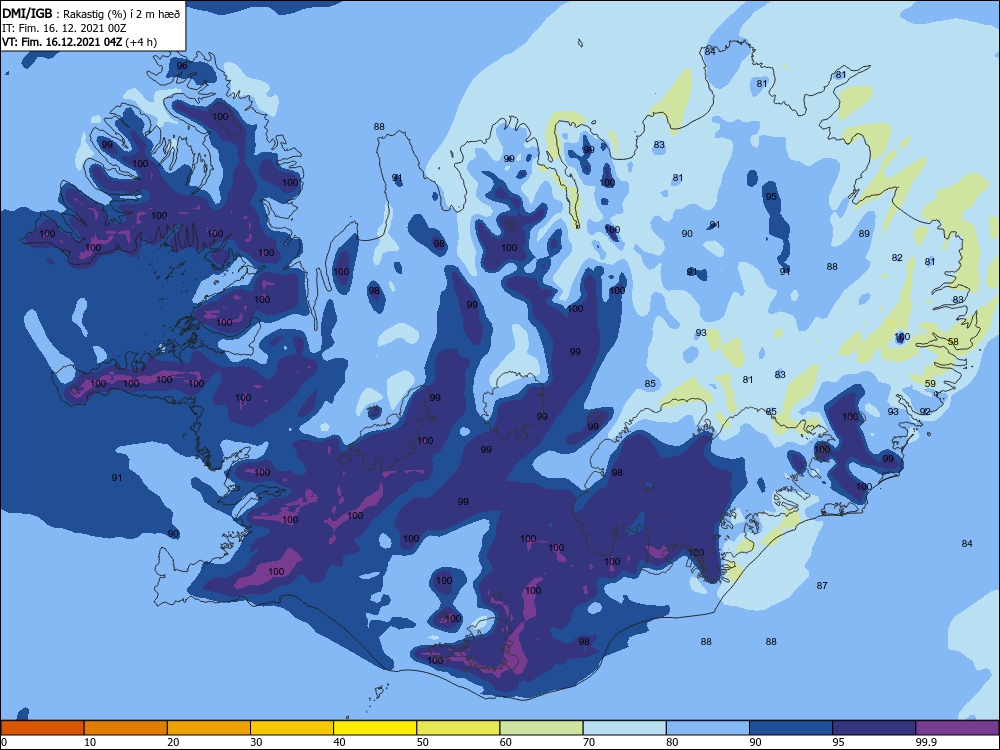Image resolution: width=1000 pixels, height=750 pixels.
Task: Select the golden 30–40 legend swatch
Action: [292, 728]
